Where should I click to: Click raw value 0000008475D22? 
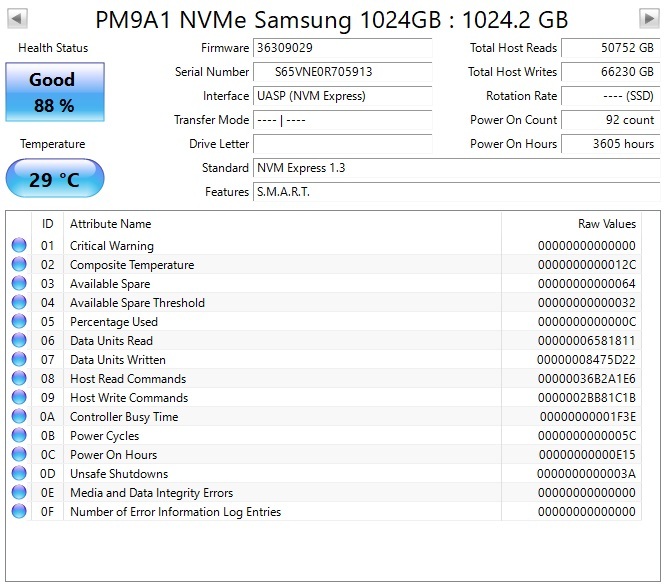[586, 360]
